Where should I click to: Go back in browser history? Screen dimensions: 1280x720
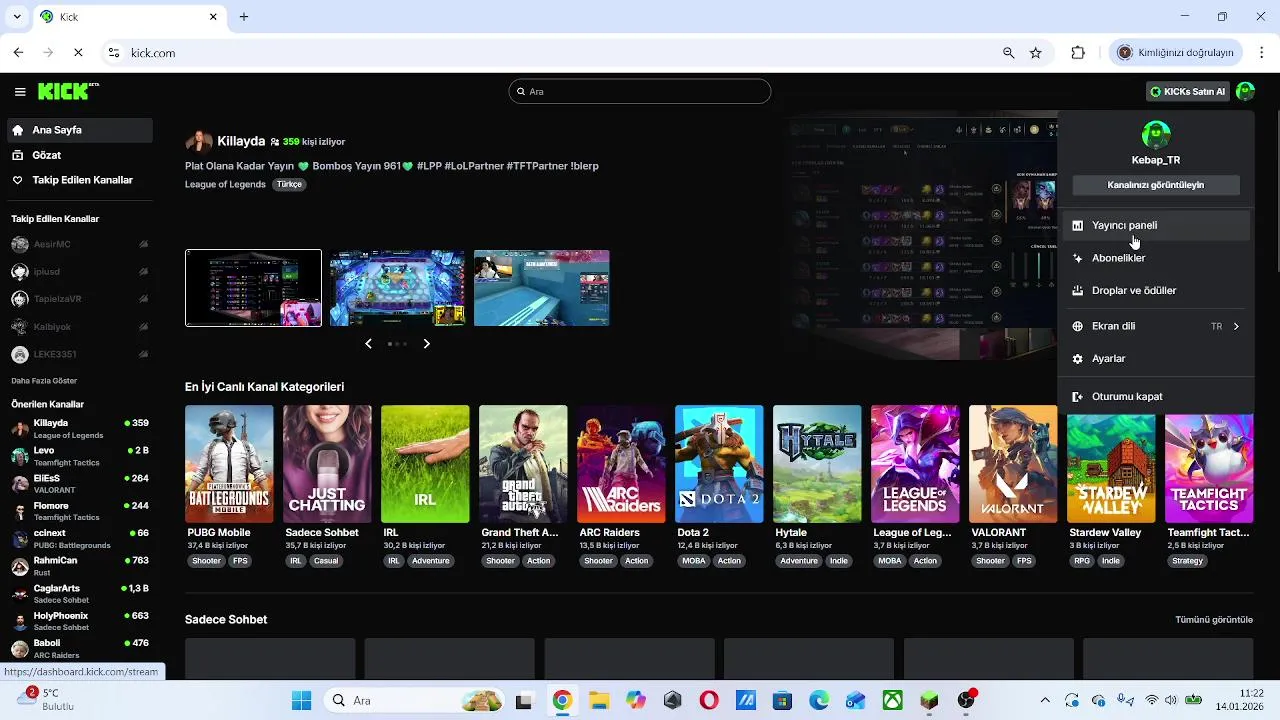click(x=18, y=53)
